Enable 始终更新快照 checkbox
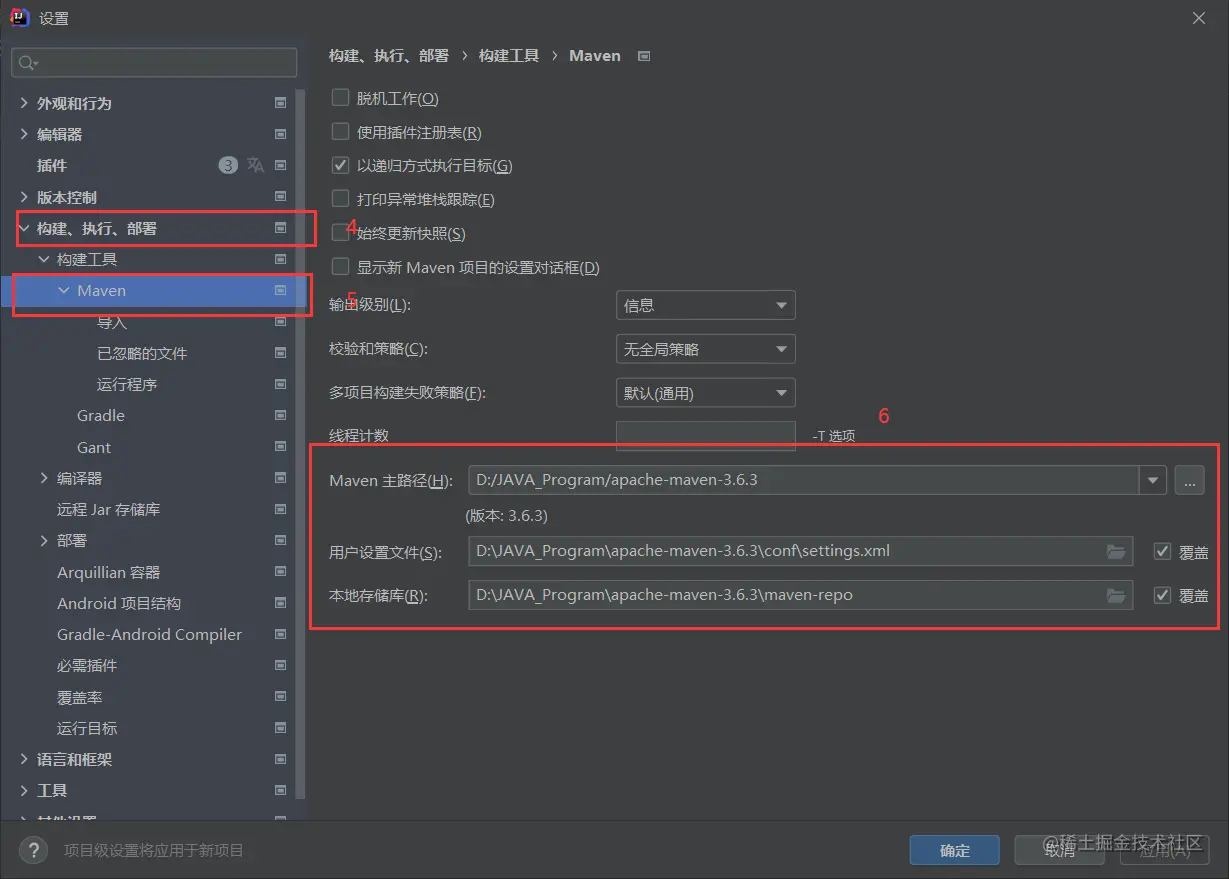This screenshot has height=879, width=1229. click(340, 233)
